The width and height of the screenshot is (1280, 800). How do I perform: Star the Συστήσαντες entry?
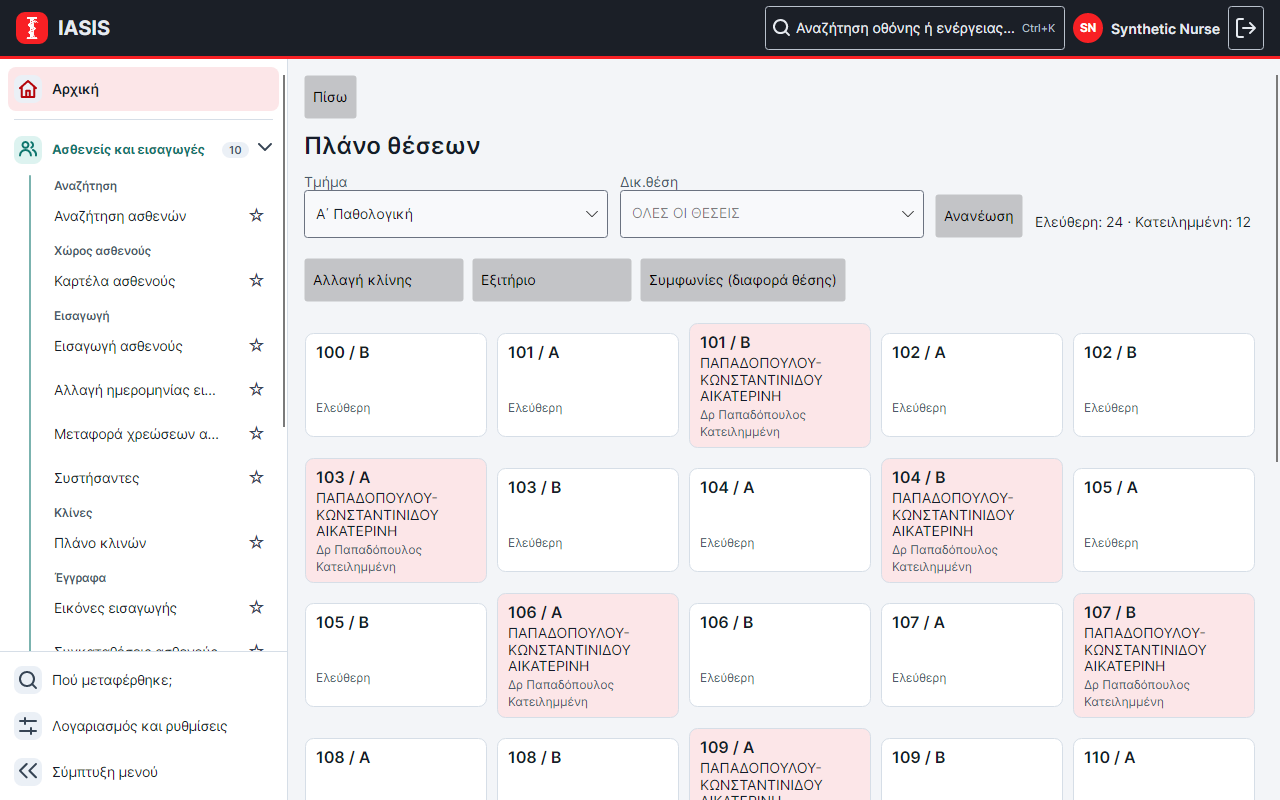256,477
